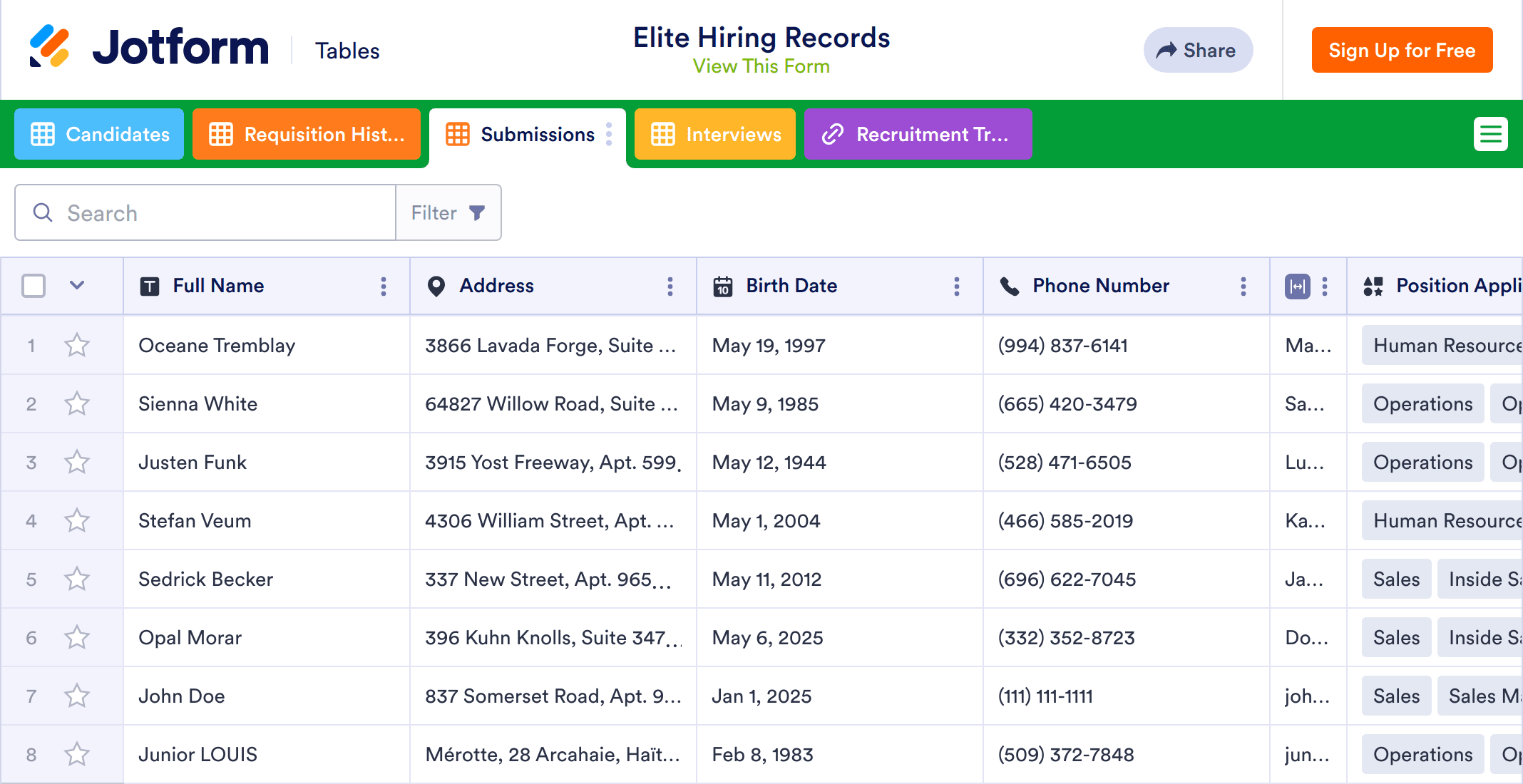Star the Sedrick Becker row

coord(77,579)
